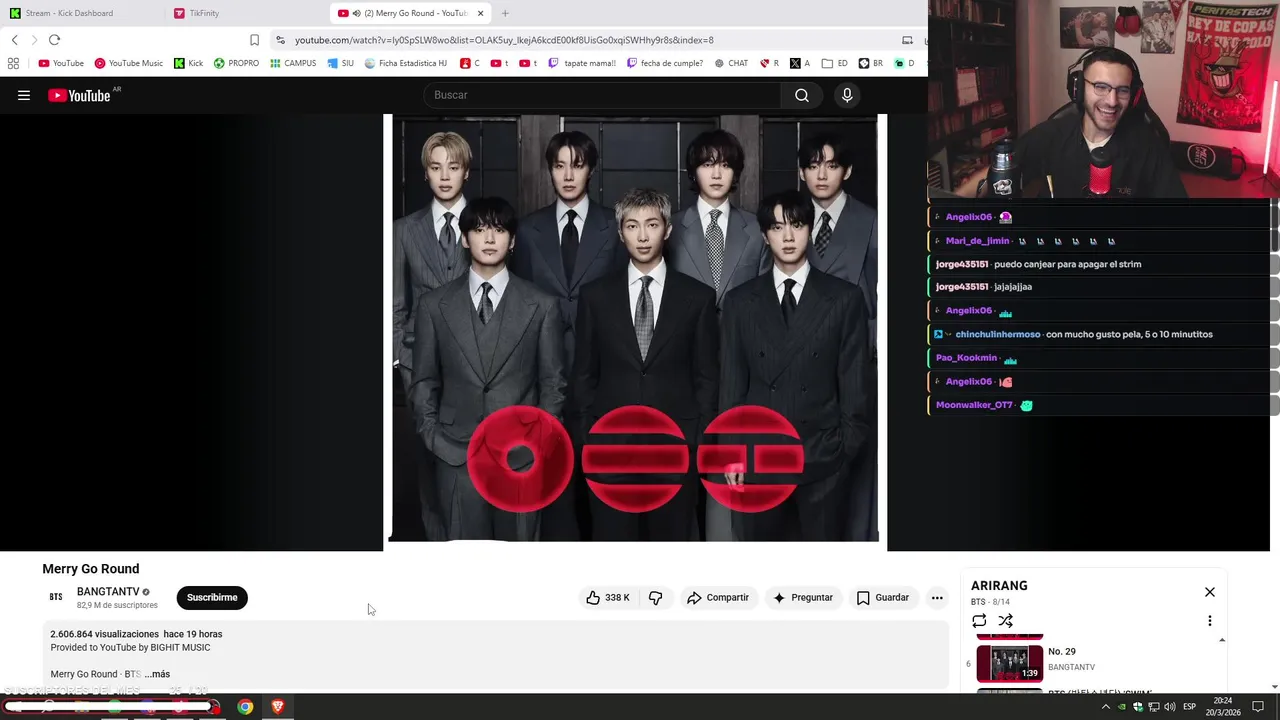Click chat user Mari_de_jimin
Viewport: 1280px width, 720px height.
tap(977, 241)
